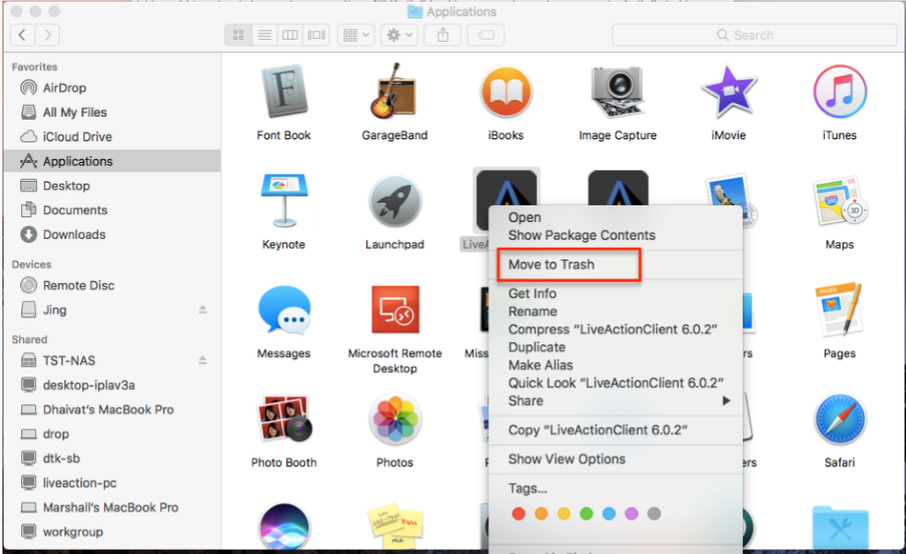Apply the orange tag color

pos(541,514)
